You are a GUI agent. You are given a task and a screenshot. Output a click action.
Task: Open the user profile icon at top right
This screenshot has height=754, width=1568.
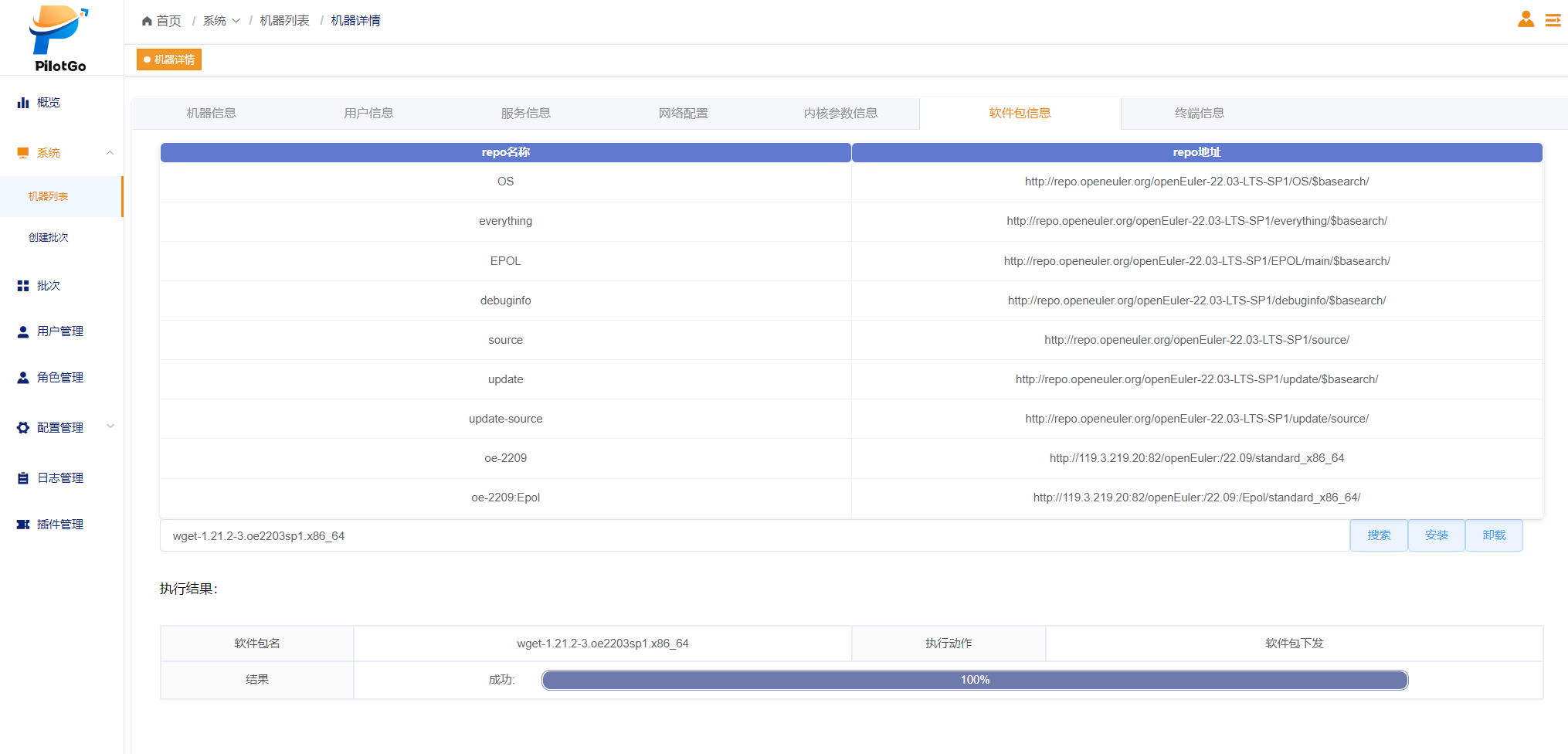pyautogui.click(x=1526, y=19)
